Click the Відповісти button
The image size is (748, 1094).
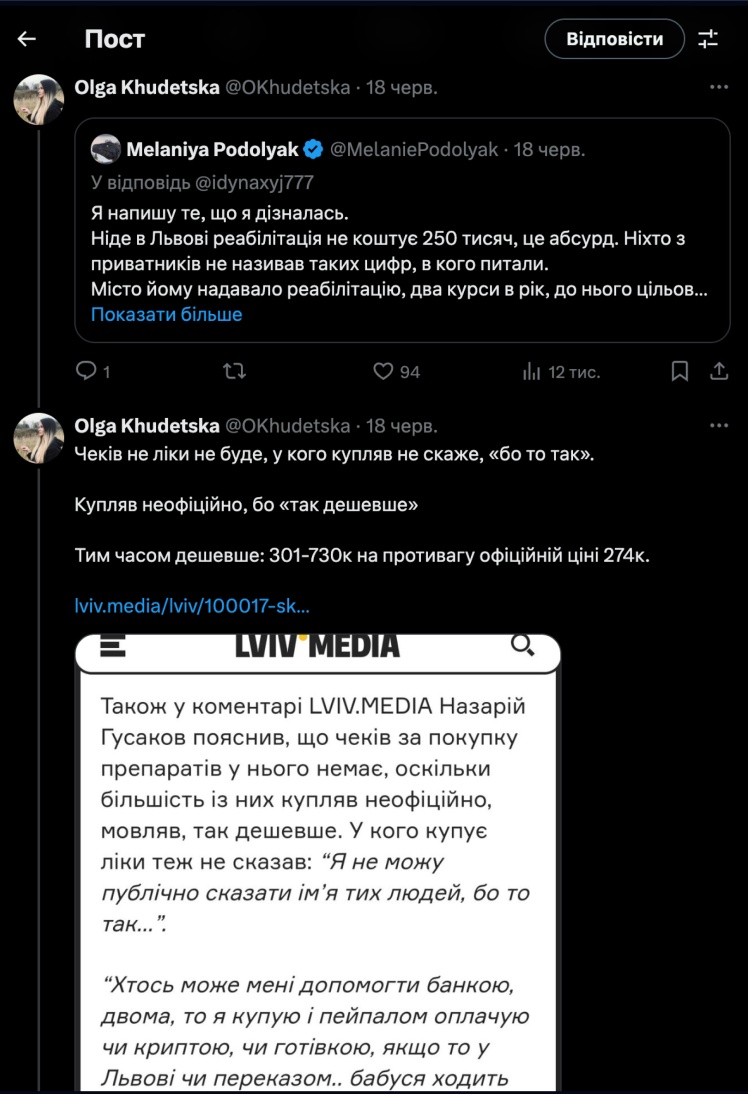(x=614, y=39)
